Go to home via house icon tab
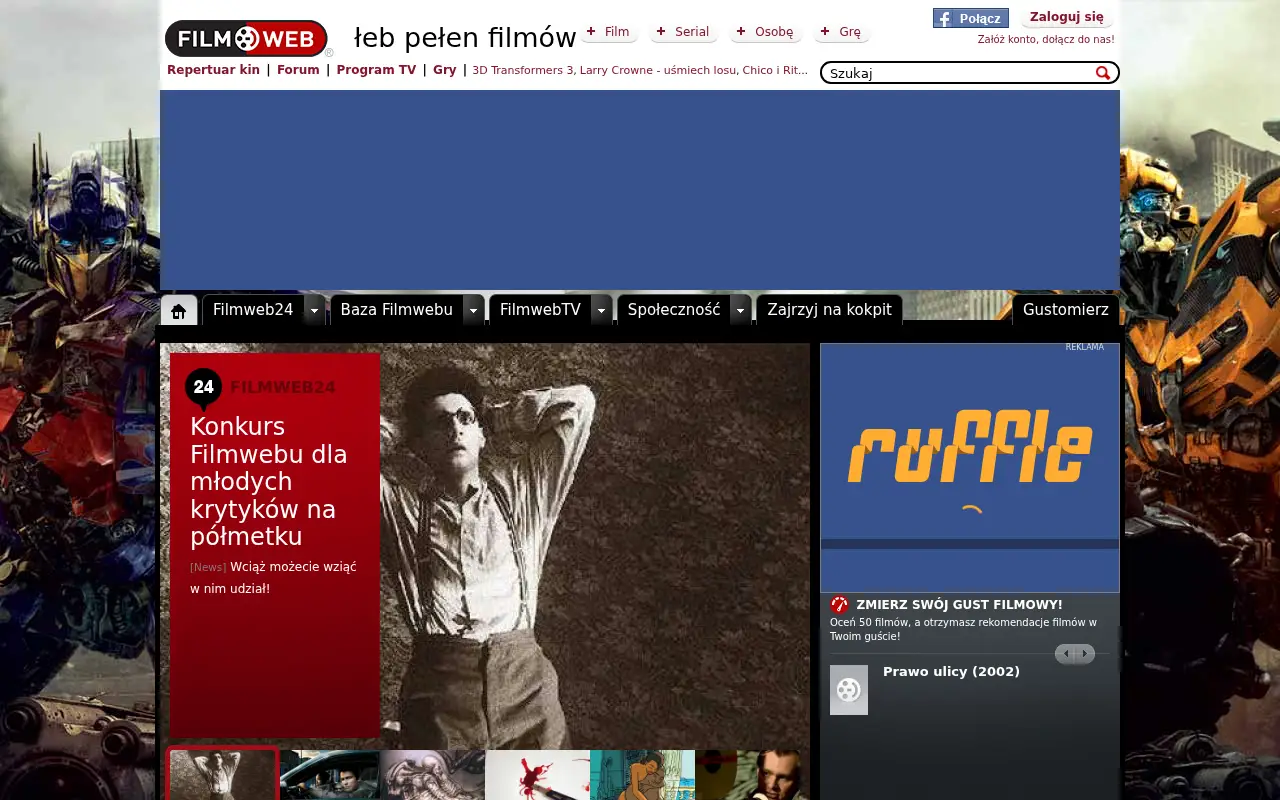This screenshot has width=1280, height=800. [179, 310]
